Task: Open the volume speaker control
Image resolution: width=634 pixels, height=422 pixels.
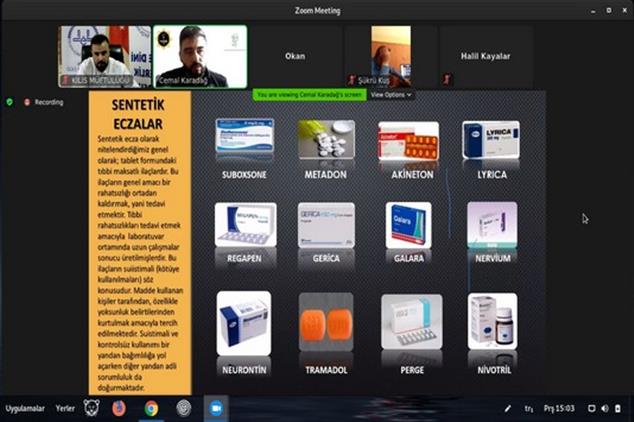Action: [604, 408]
